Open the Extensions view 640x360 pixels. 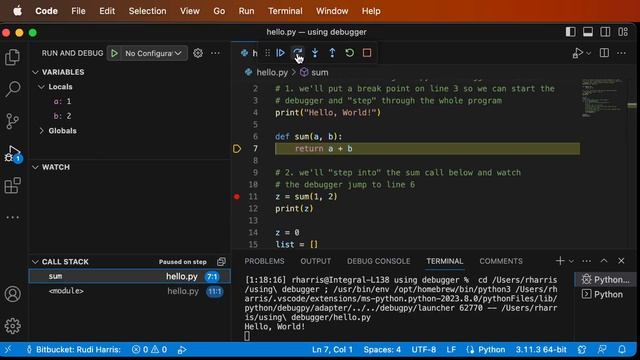12,185
